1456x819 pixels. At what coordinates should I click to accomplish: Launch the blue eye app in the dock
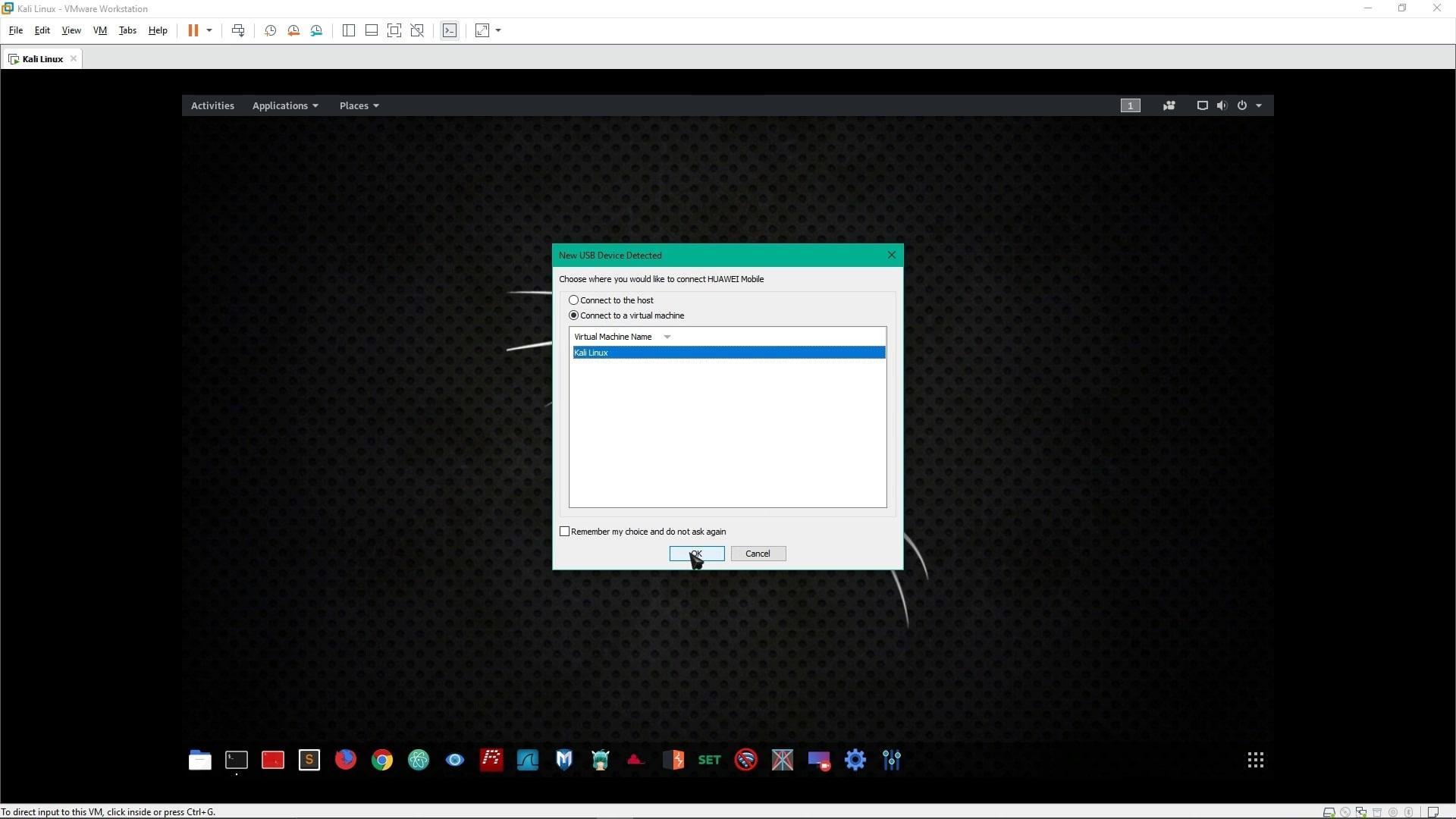tap(455, 760)
